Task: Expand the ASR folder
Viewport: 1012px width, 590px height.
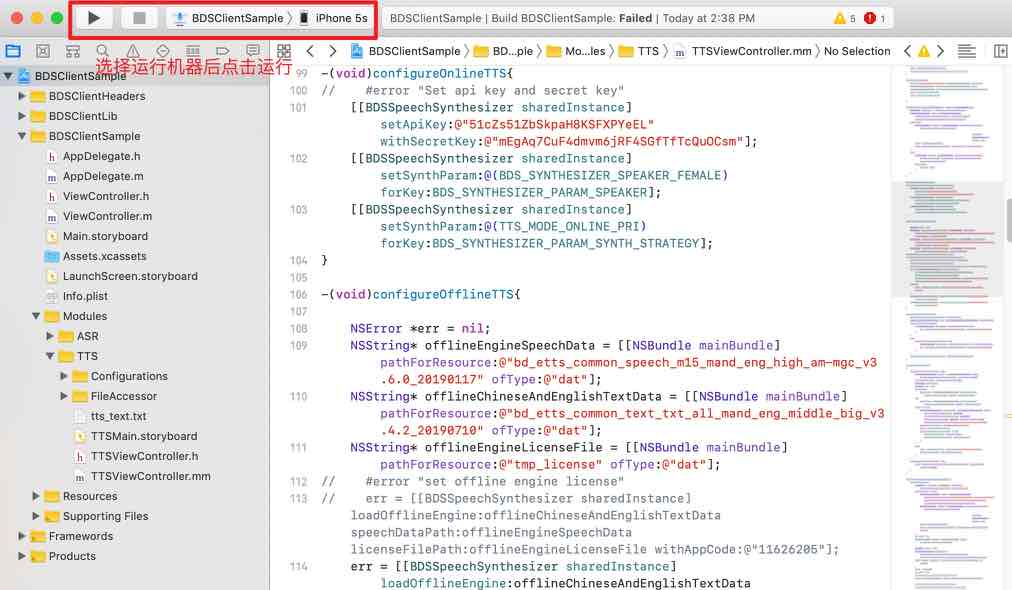Action: click(x=50, y=336)
